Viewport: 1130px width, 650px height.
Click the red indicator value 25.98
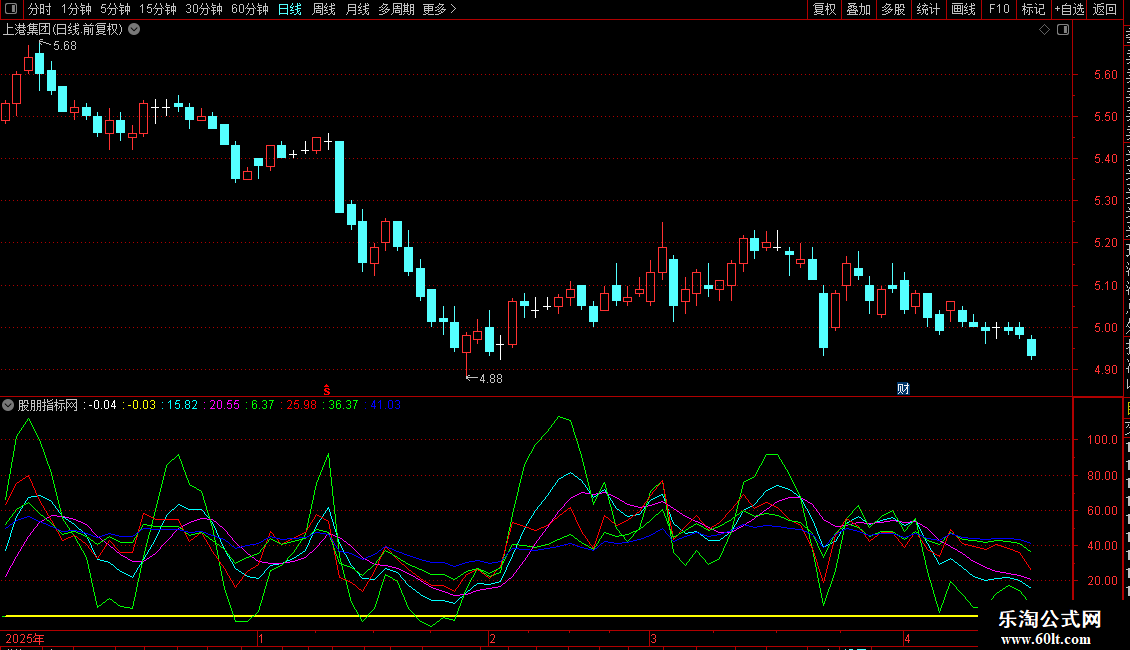301,405
